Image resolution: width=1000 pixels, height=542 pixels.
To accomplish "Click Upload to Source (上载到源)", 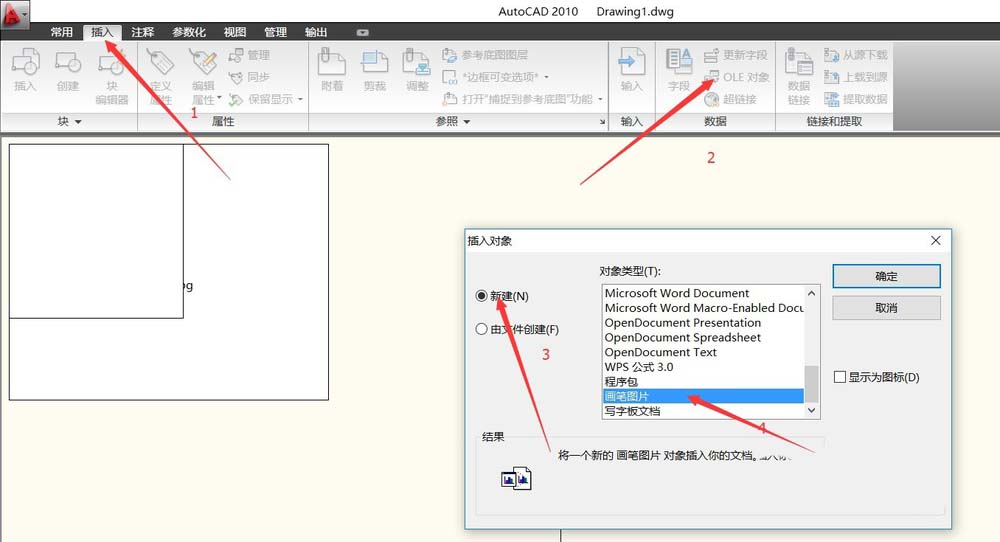I will 855,77.
